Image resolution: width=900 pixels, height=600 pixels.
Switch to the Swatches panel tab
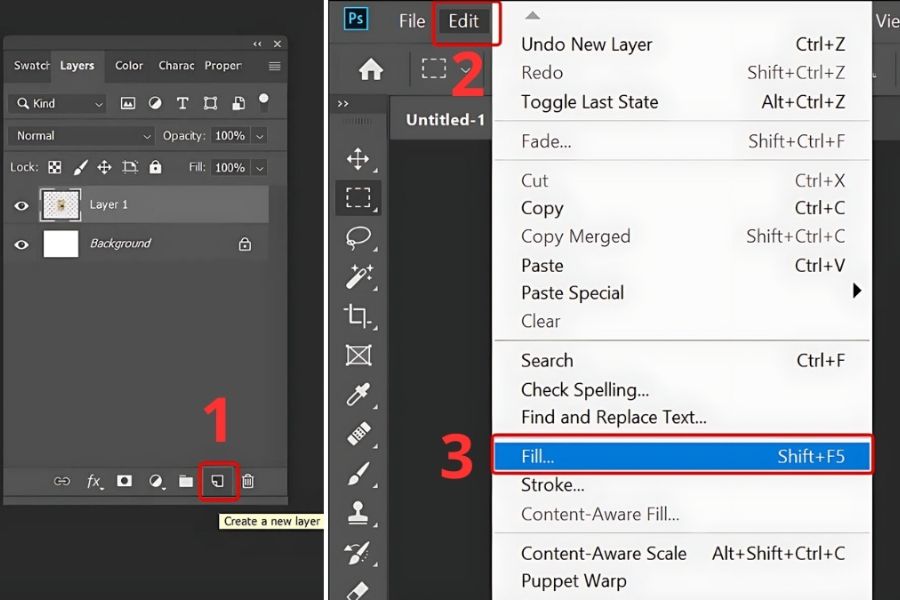click(x=31, y=66)
